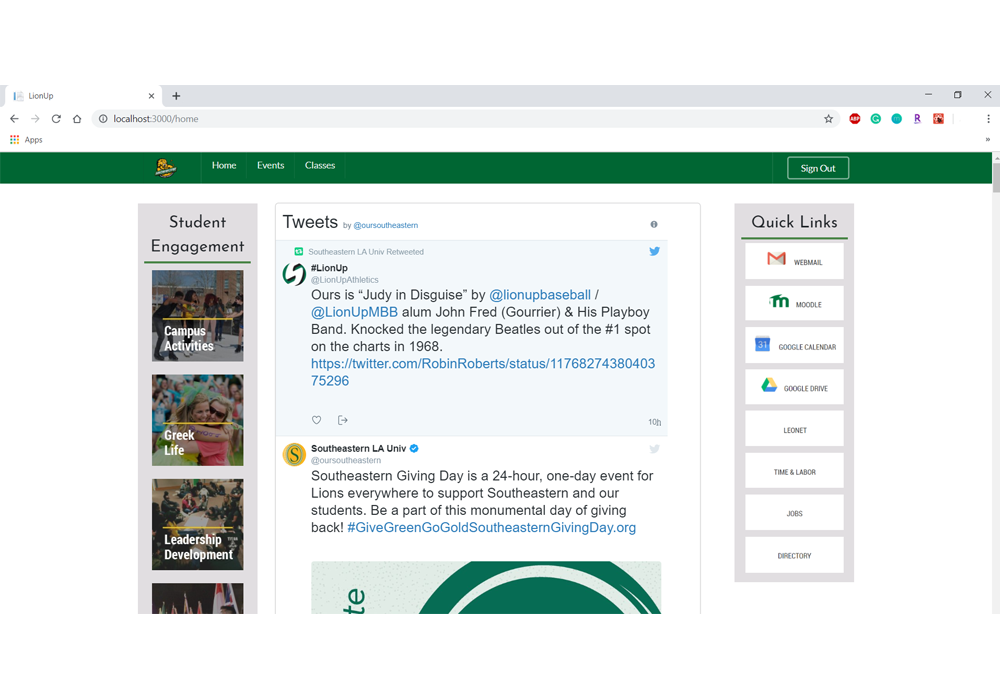This screenshot has width=1000, height=700.
Task: Click the Adblock Plus extension icon
Action: [855, 119]
